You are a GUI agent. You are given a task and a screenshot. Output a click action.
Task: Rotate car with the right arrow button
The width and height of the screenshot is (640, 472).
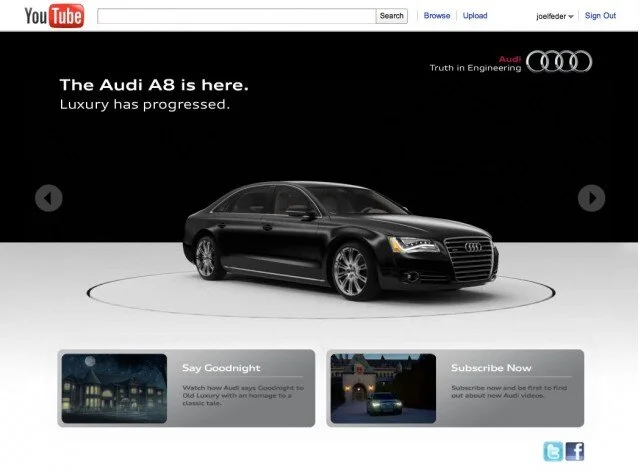point(591,198)
